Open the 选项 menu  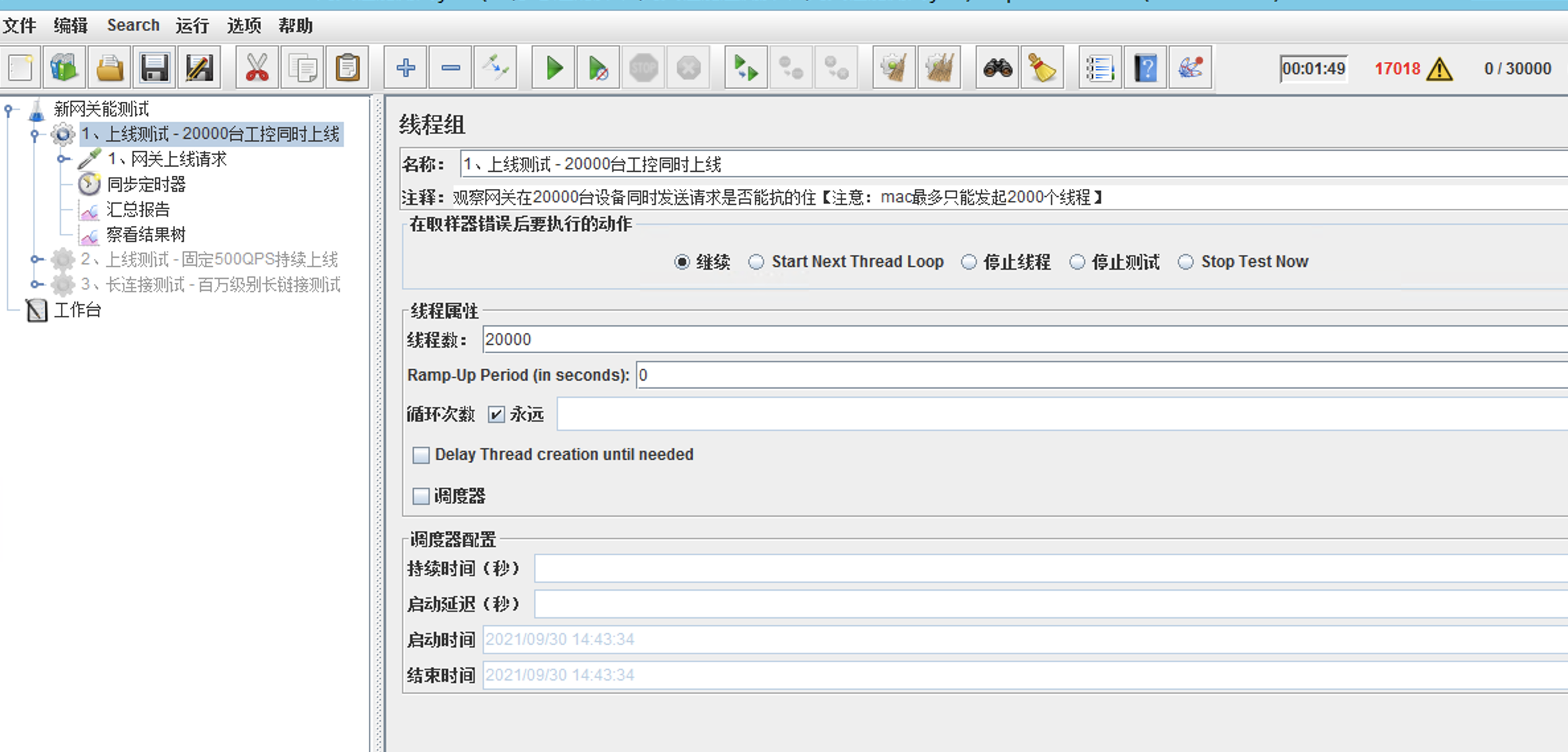(244, 26)
